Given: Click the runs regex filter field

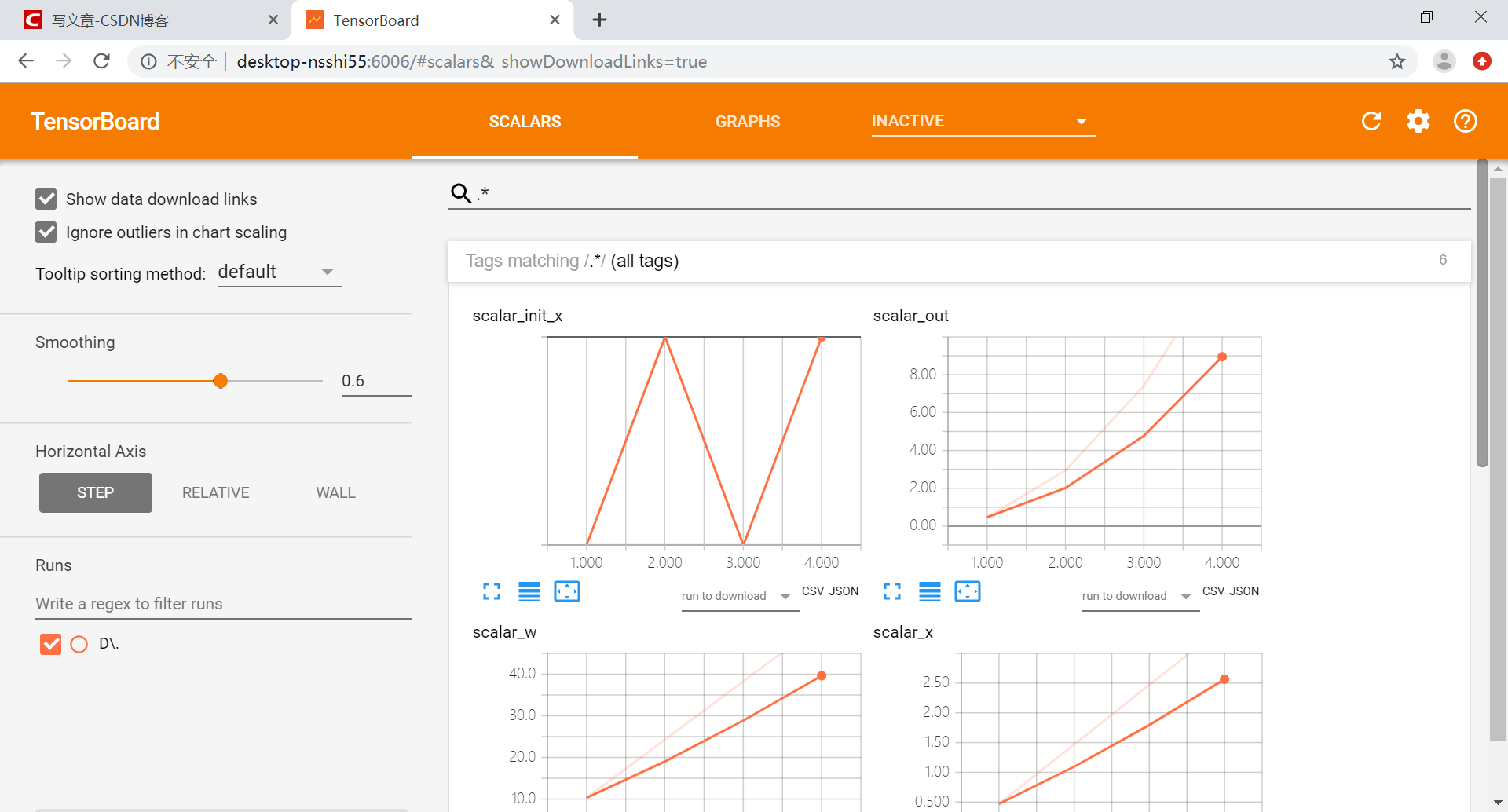Looking at the screenshot, I should [224, 603].
